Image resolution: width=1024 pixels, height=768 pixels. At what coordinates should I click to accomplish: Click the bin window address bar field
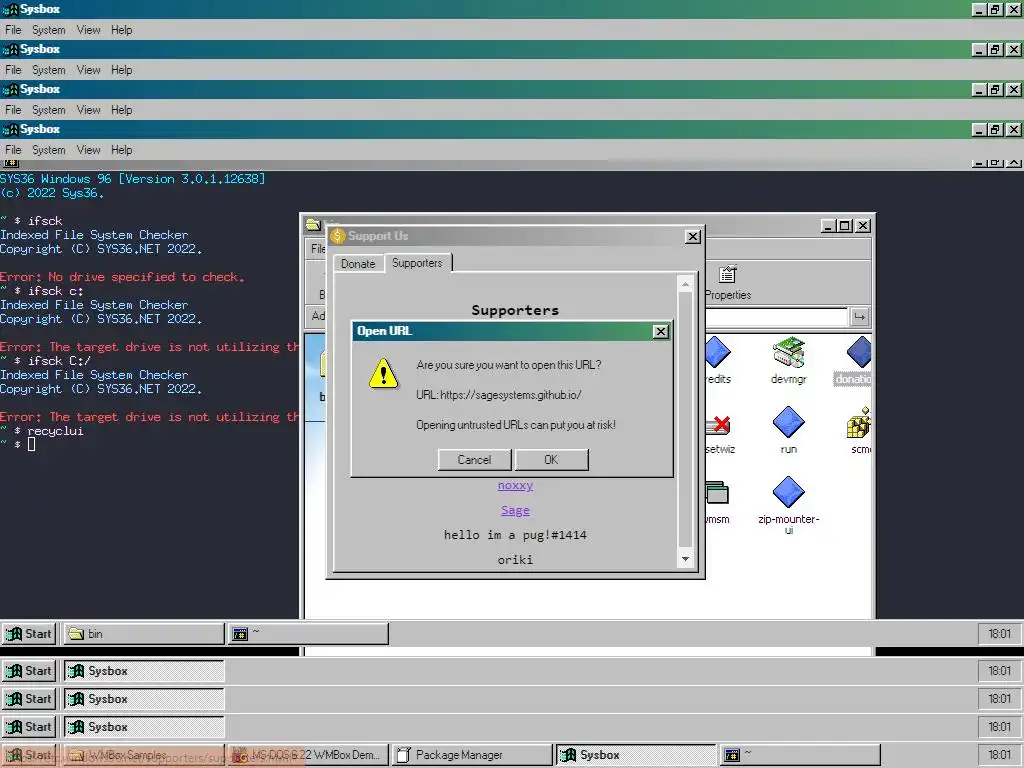pos(776,317)
